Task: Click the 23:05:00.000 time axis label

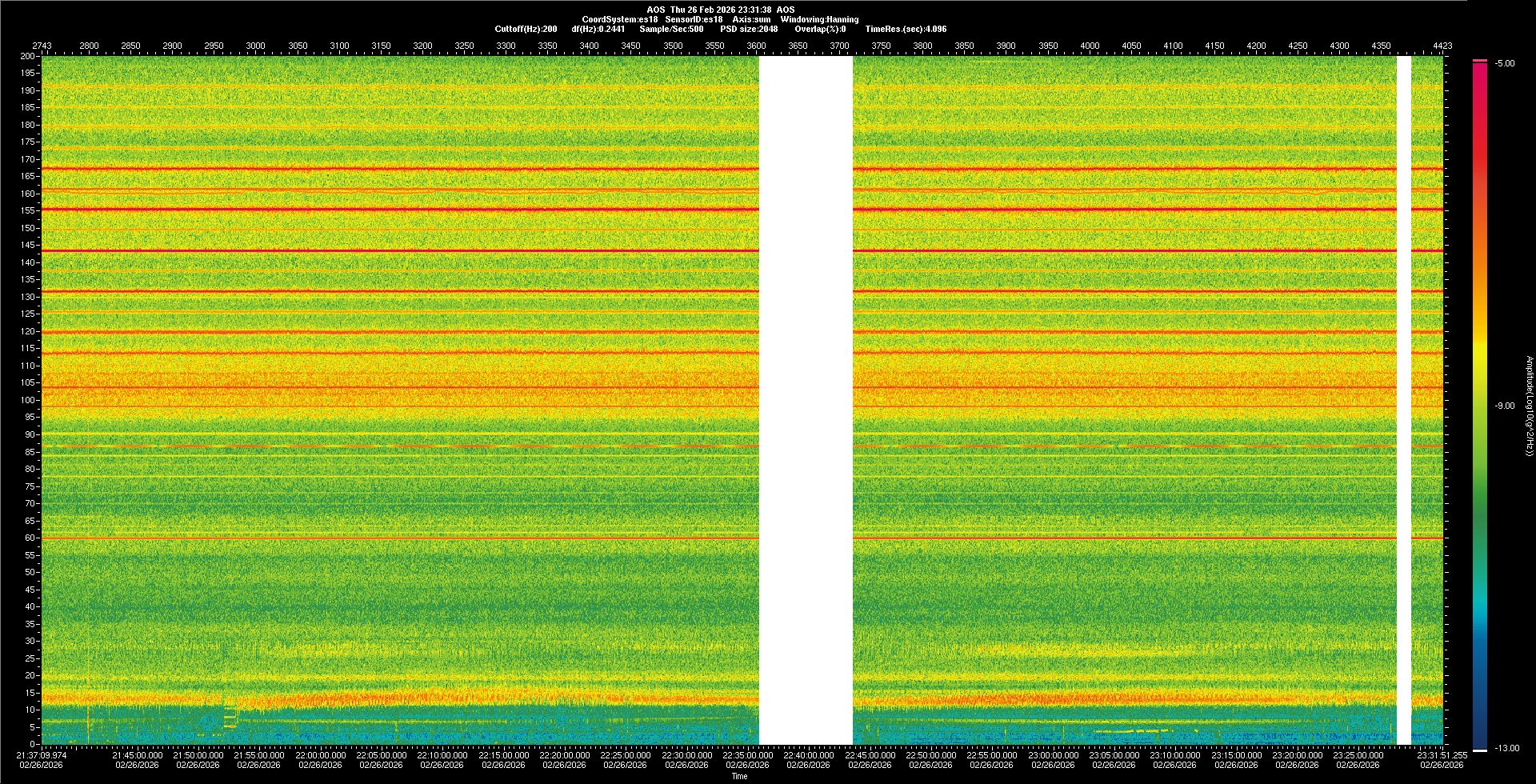Action: pyautogui.click(x=1114, y=754)
